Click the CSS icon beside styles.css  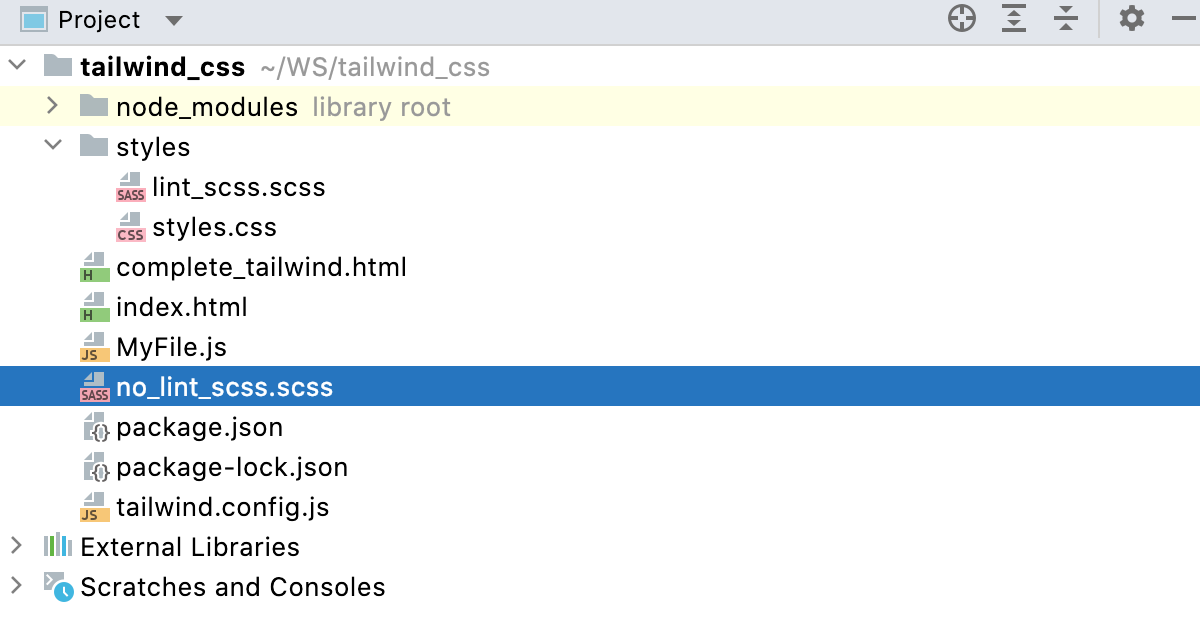tap(130, 227)
